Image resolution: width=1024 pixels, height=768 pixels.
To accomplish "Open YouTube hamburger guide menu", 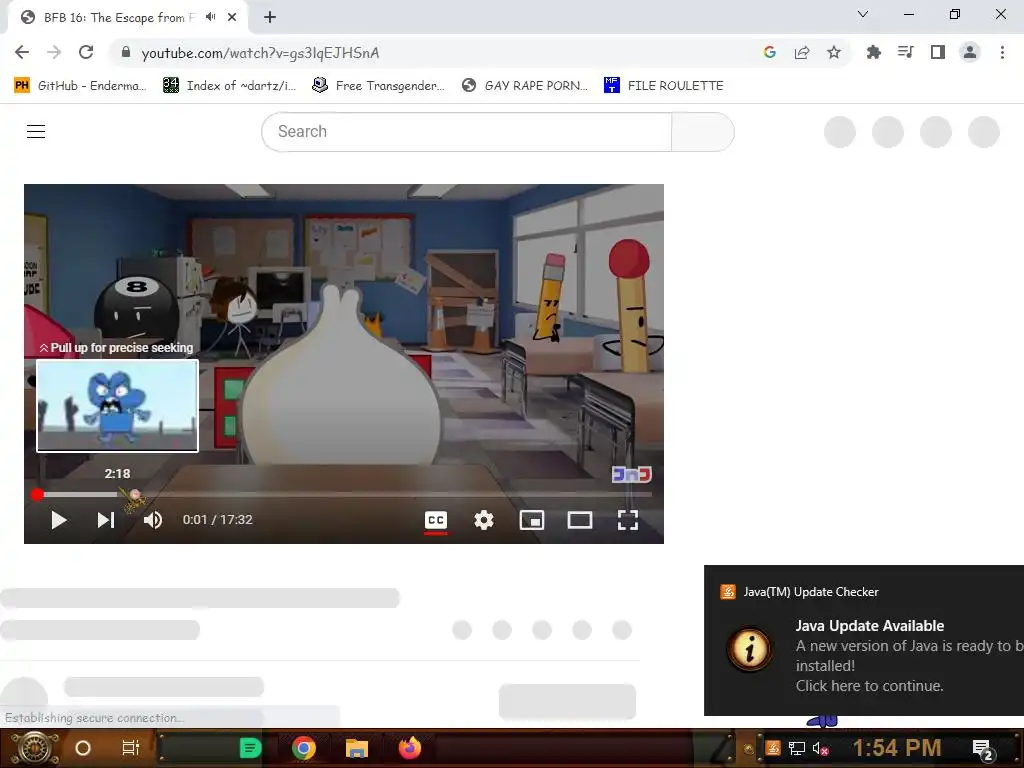I will click(36, 131).
